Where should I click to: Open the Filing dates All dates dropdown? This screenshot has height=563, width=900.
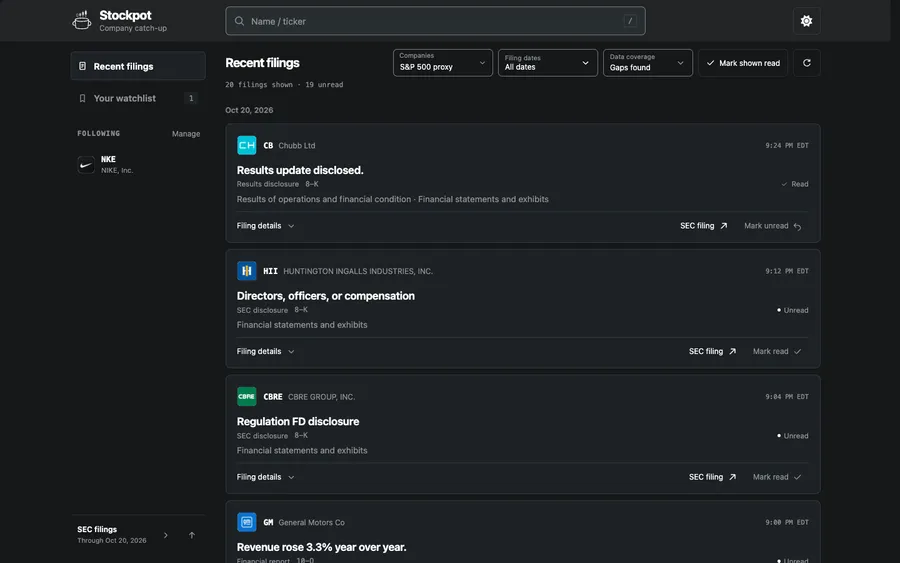548,63
